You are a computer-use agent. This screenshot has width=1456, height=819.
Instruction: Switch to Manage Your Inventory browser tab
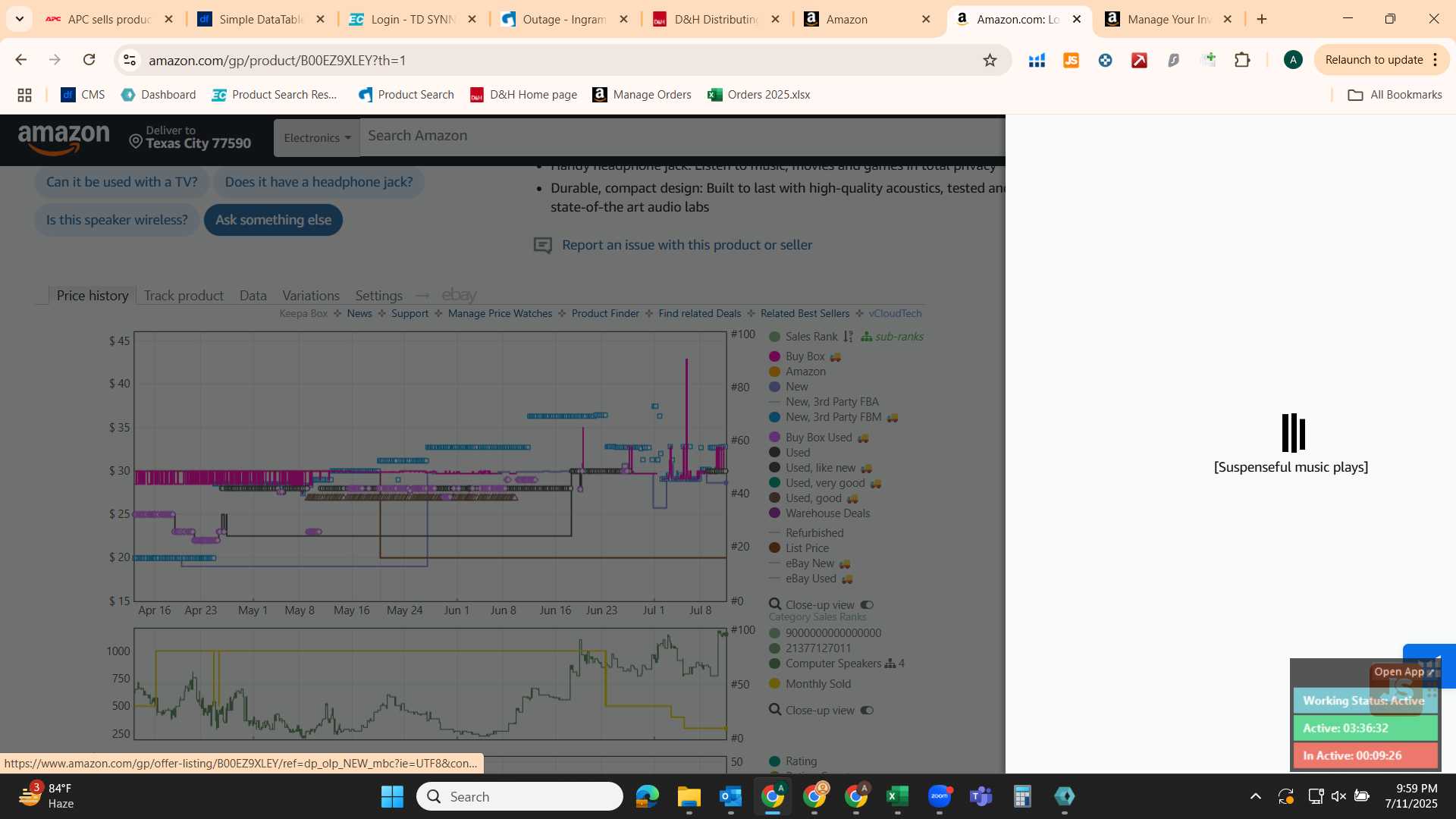point(1169,19)
